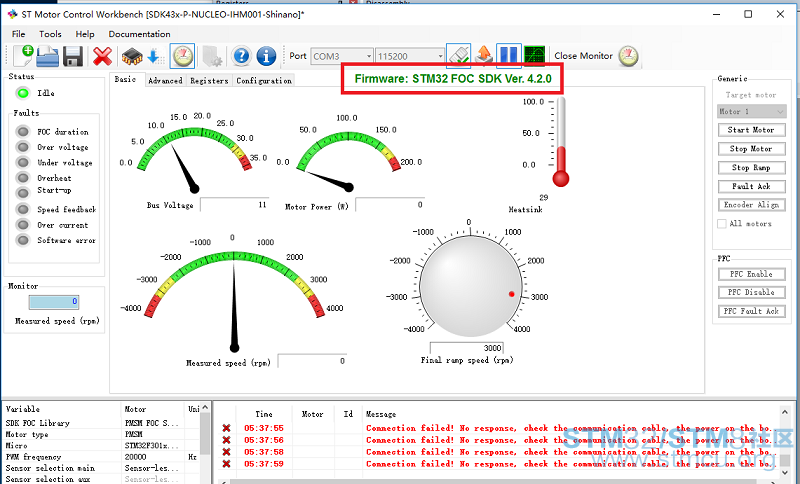The height and width of the screenshot is (484, 800).
Task: Click the Idle green status indicator
Action: point(22,93)
